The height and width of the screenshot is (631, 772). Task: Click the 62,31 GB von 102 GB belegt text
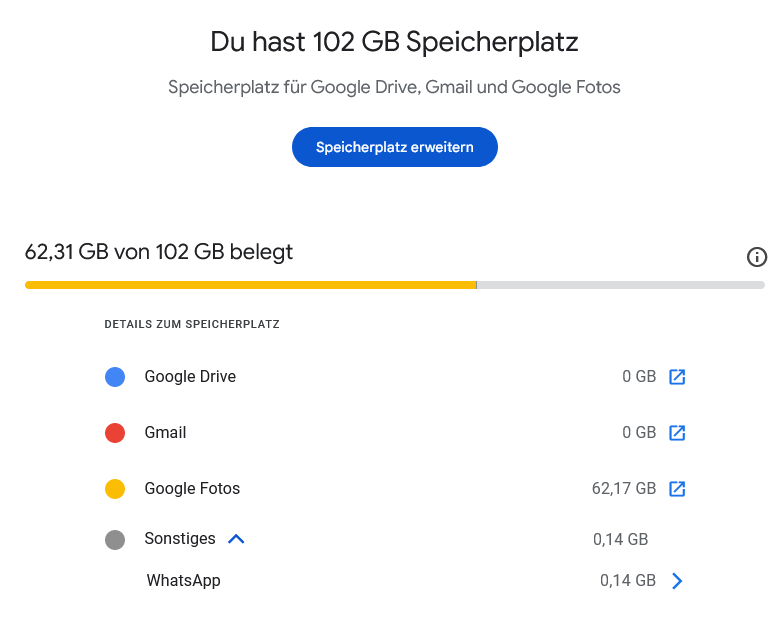pyautogui.click(x=159, y=252)
